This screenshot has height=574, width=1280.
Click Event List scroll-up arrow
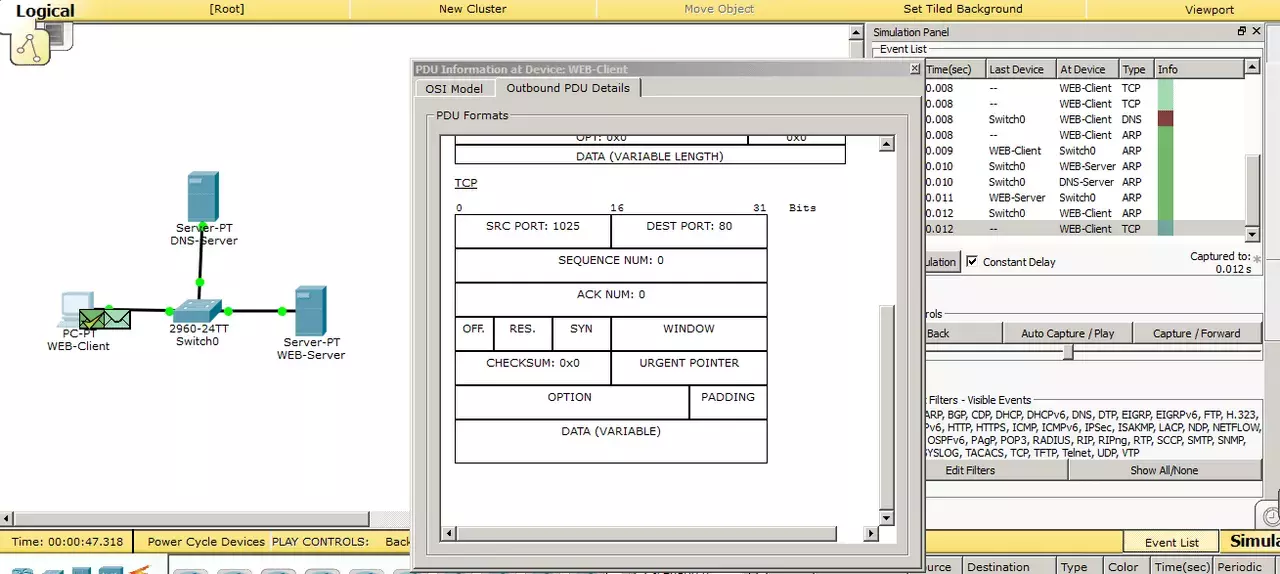(x=1252, y=68)
